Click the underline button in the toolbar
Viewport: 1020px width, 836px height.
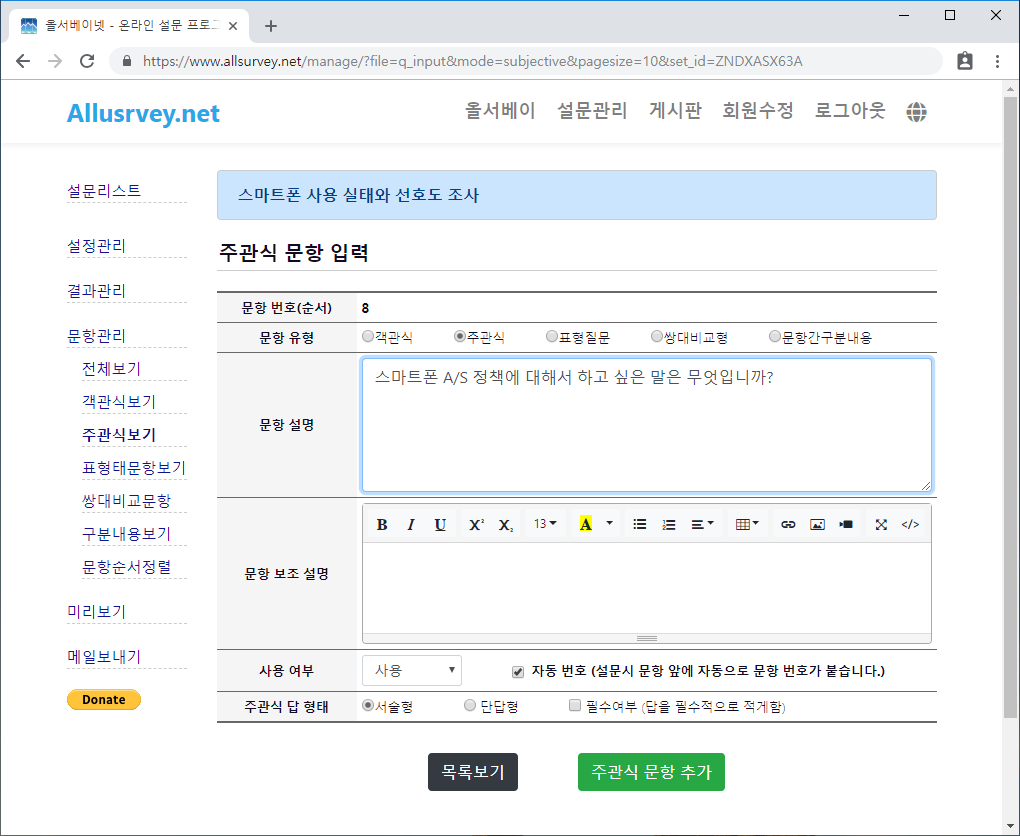pyautogui.click(x=440, y=525)
